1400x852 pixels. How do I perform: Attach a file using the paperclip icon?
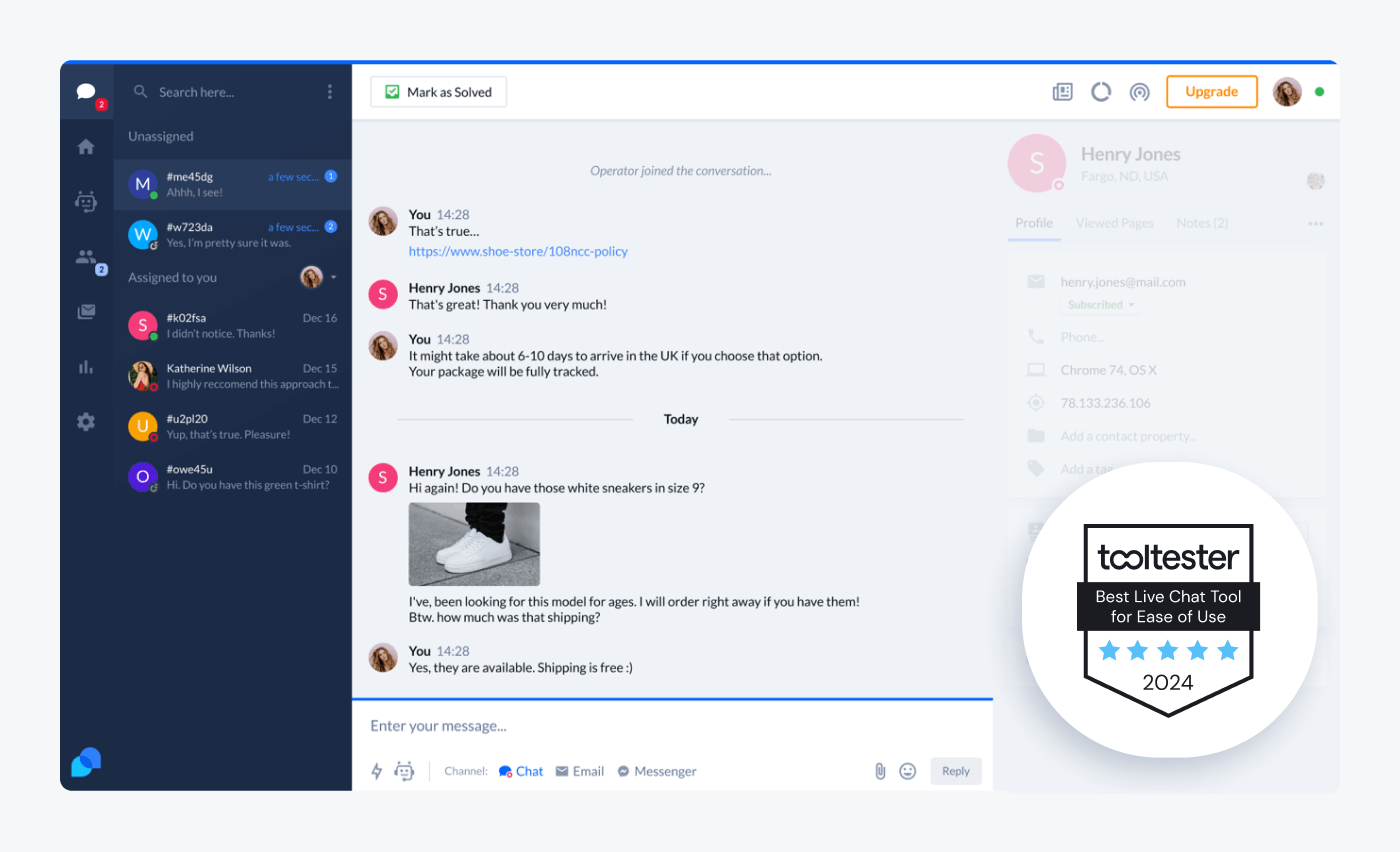tap(880, 771)
